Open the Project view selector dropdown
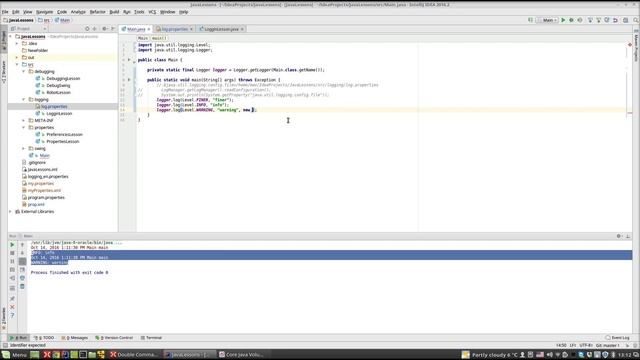640x360 pixels. pos(29,29)
